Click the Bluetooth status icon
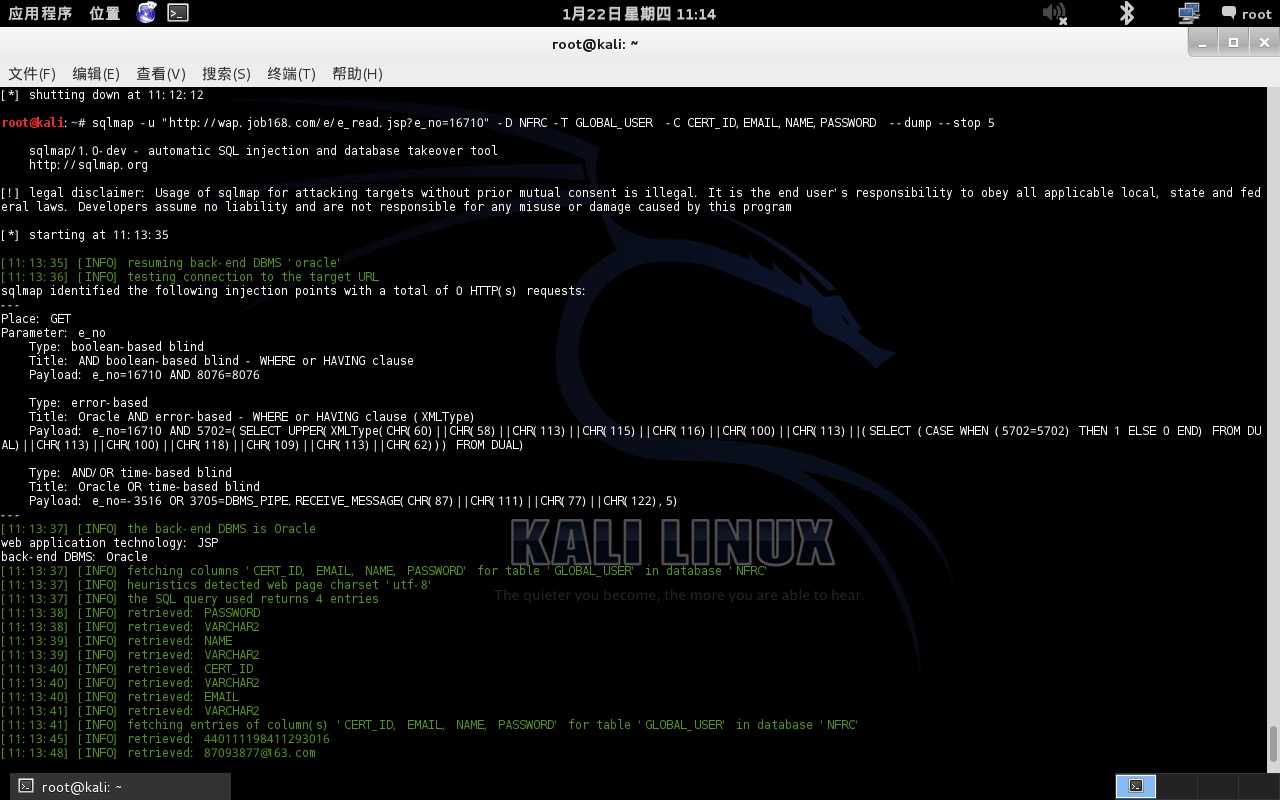The height and width of the screenshot is (800, 1280). click(x=1127, y=13)
